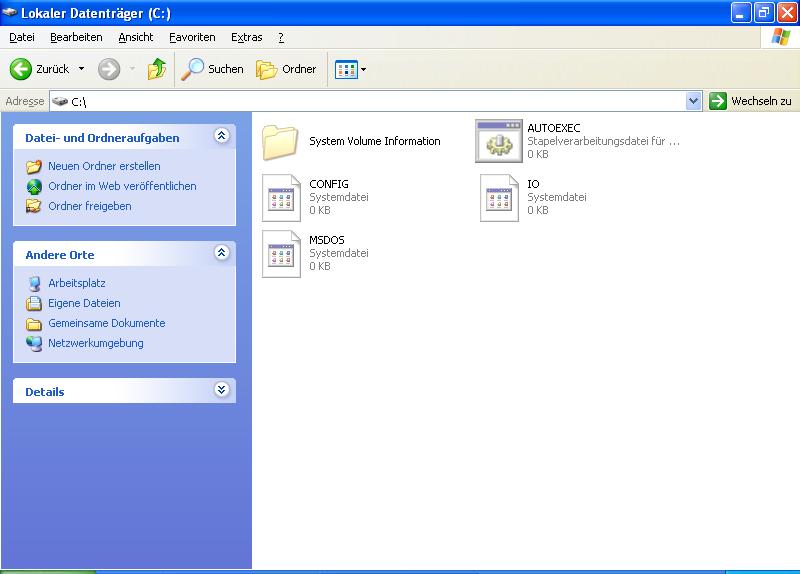Click the Ordner freigeben link
The image size is (800, 574).
(90, 206)
